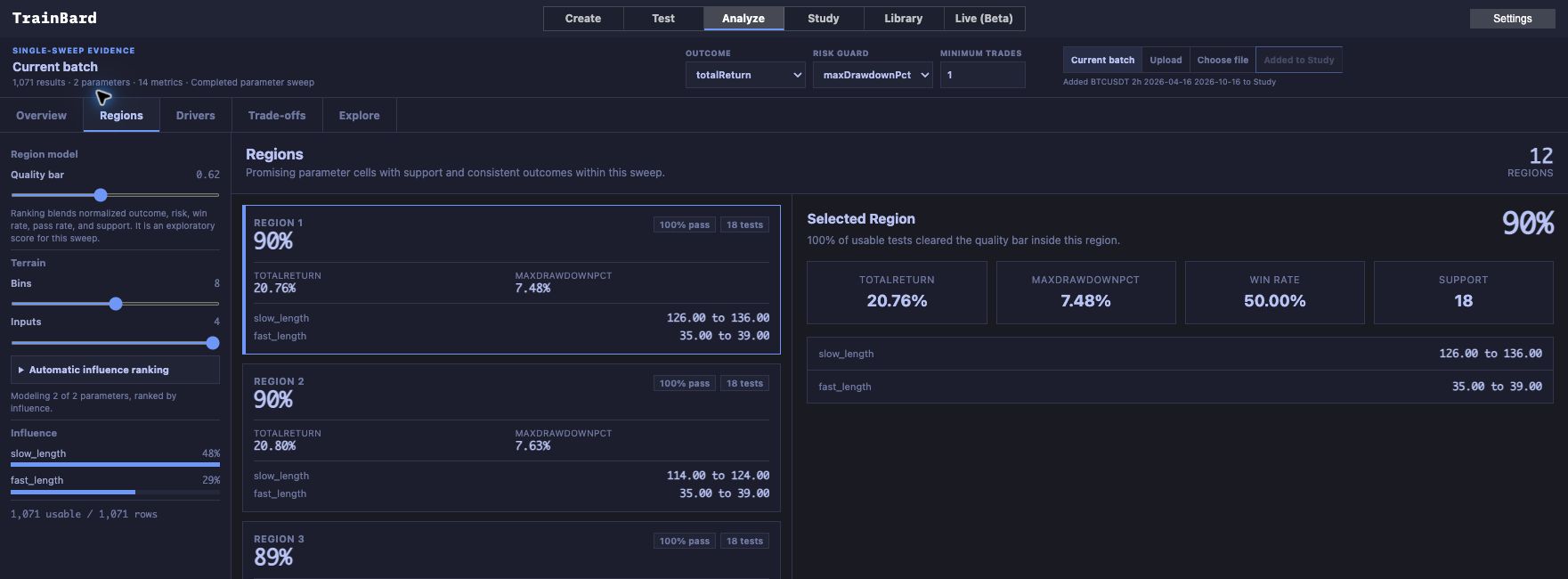Open the Risk Guard maxDrawdownPct dropdown
Viewport: 1568px width, 579px height.
pos(873,75)
